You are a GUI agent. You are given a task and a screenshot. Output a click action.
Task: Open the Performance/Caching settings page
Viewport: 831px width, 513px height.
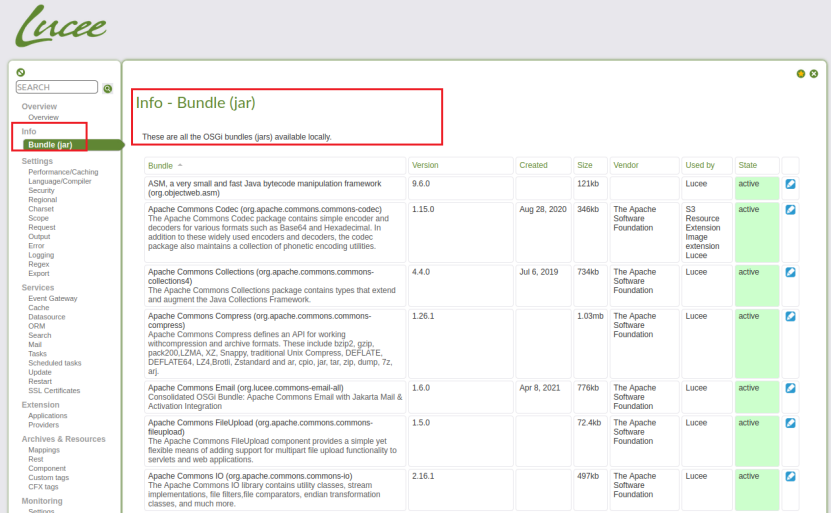click(63, 172)
